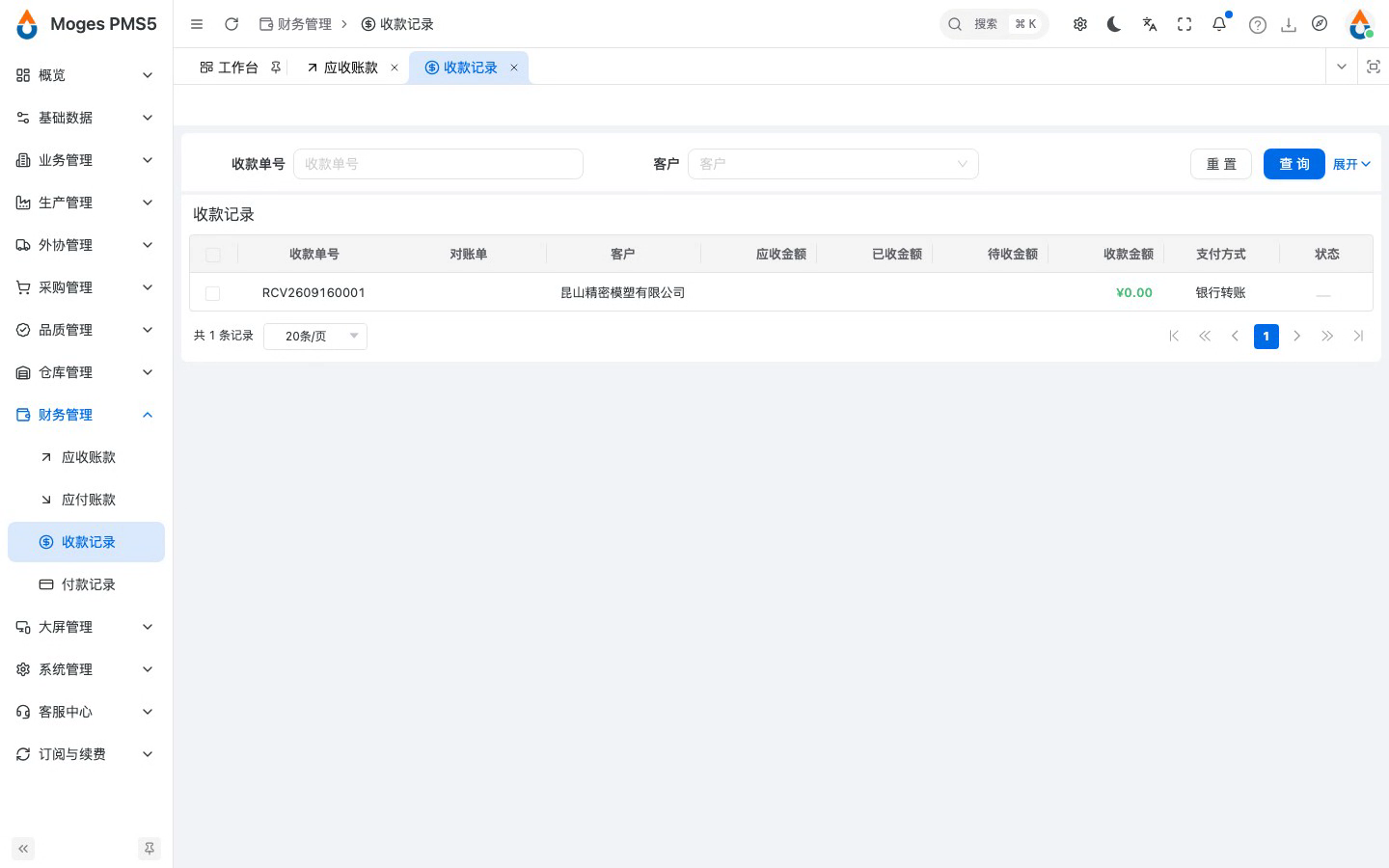1389x868 pixels.
Task: Switch to dark mode moon icon
Action: point(1114,24)
